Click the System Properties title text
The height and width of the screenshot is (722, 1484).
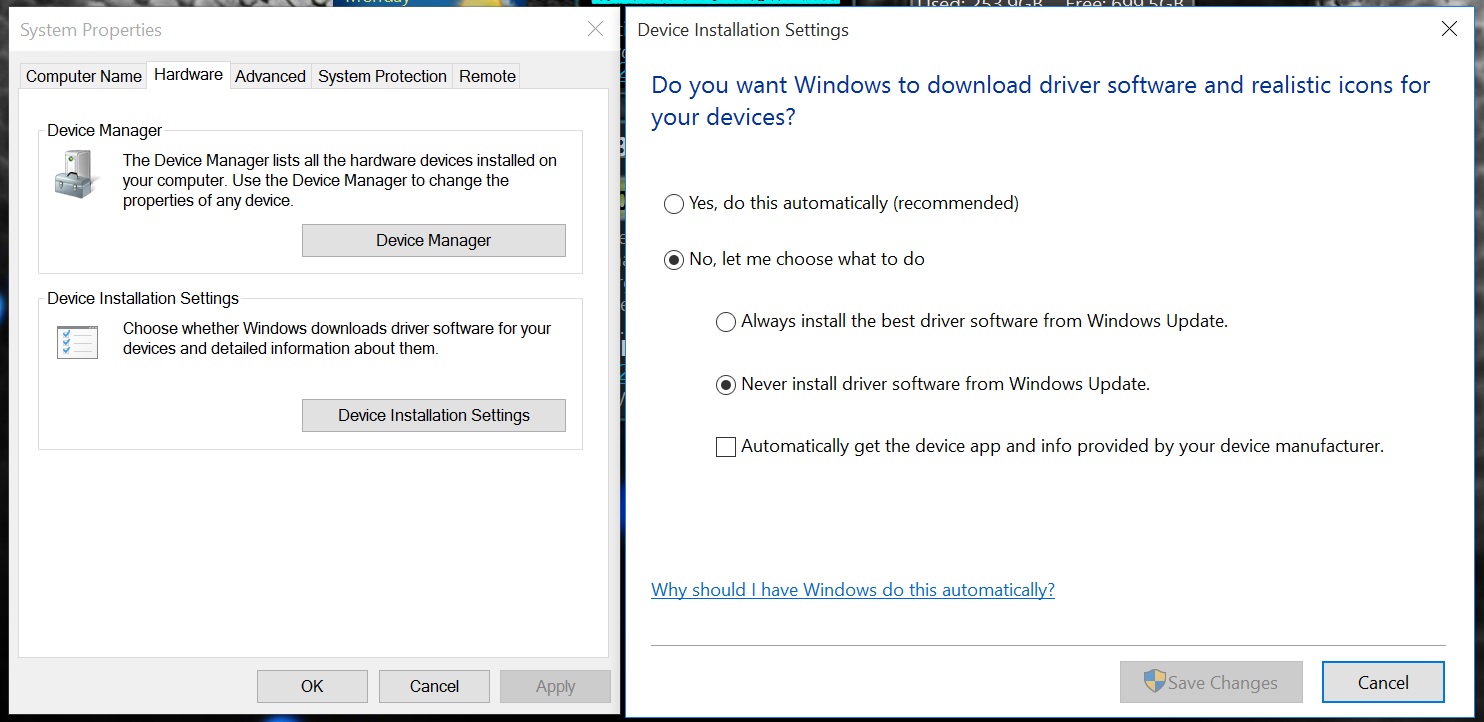pyautogui.click(x=91, y=30)
